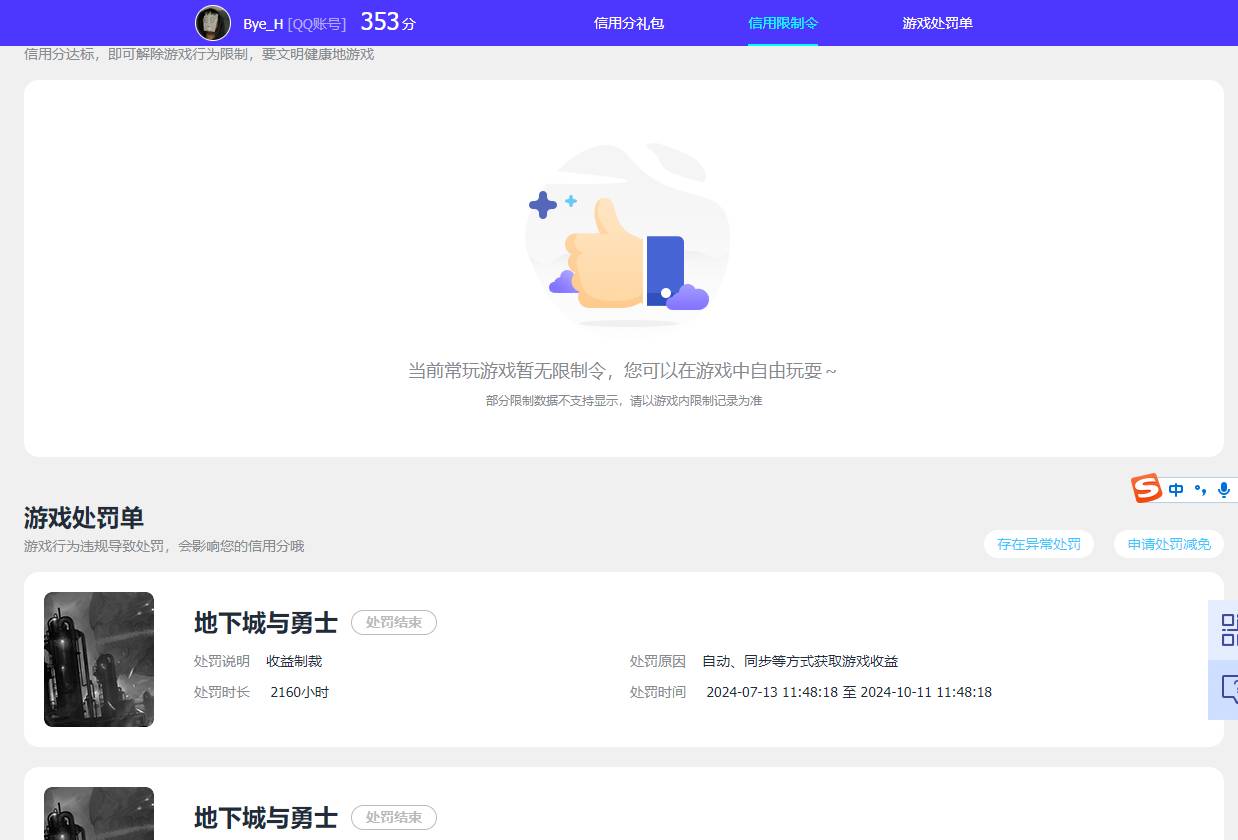
Task: Activate the voice input microphone icon
Action: pyautogui.click(x=1223, y=489)
